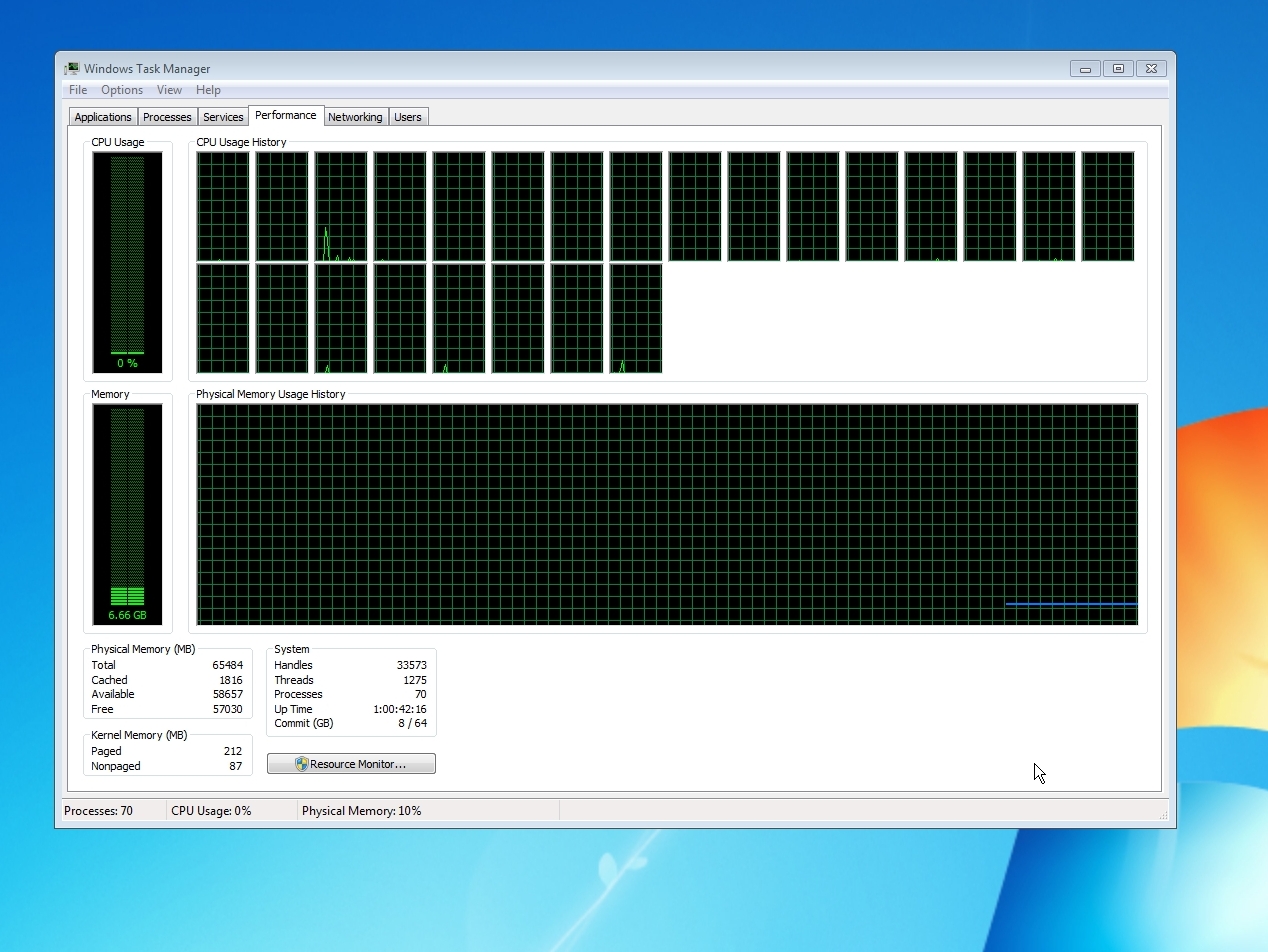Image resolution: width=1268 pixels, height=952 pixels.
Task: Click the Memory meter showing 6.66 GB
Action: pyautogui.click(x=127, y=514)
